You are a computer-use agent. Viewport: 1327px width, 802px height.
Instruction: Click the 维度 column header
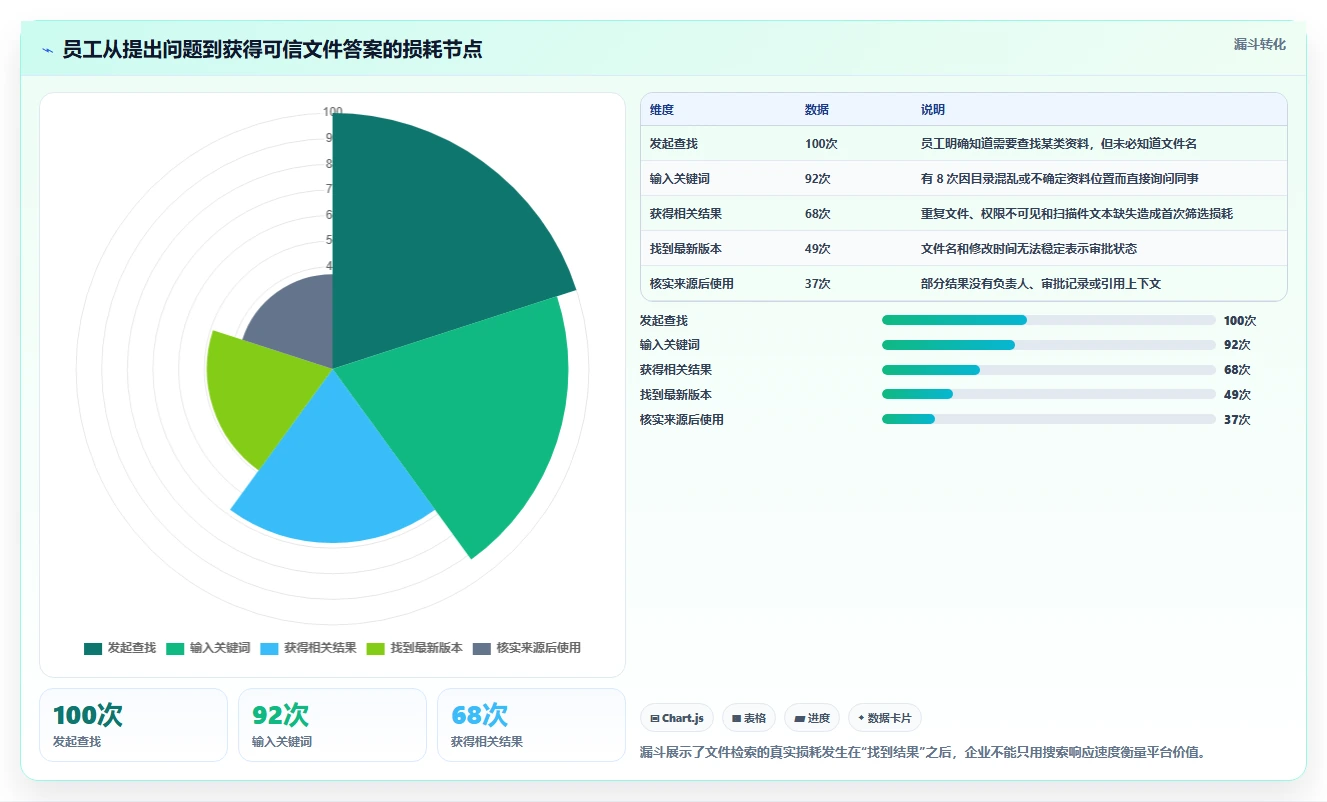662,110
